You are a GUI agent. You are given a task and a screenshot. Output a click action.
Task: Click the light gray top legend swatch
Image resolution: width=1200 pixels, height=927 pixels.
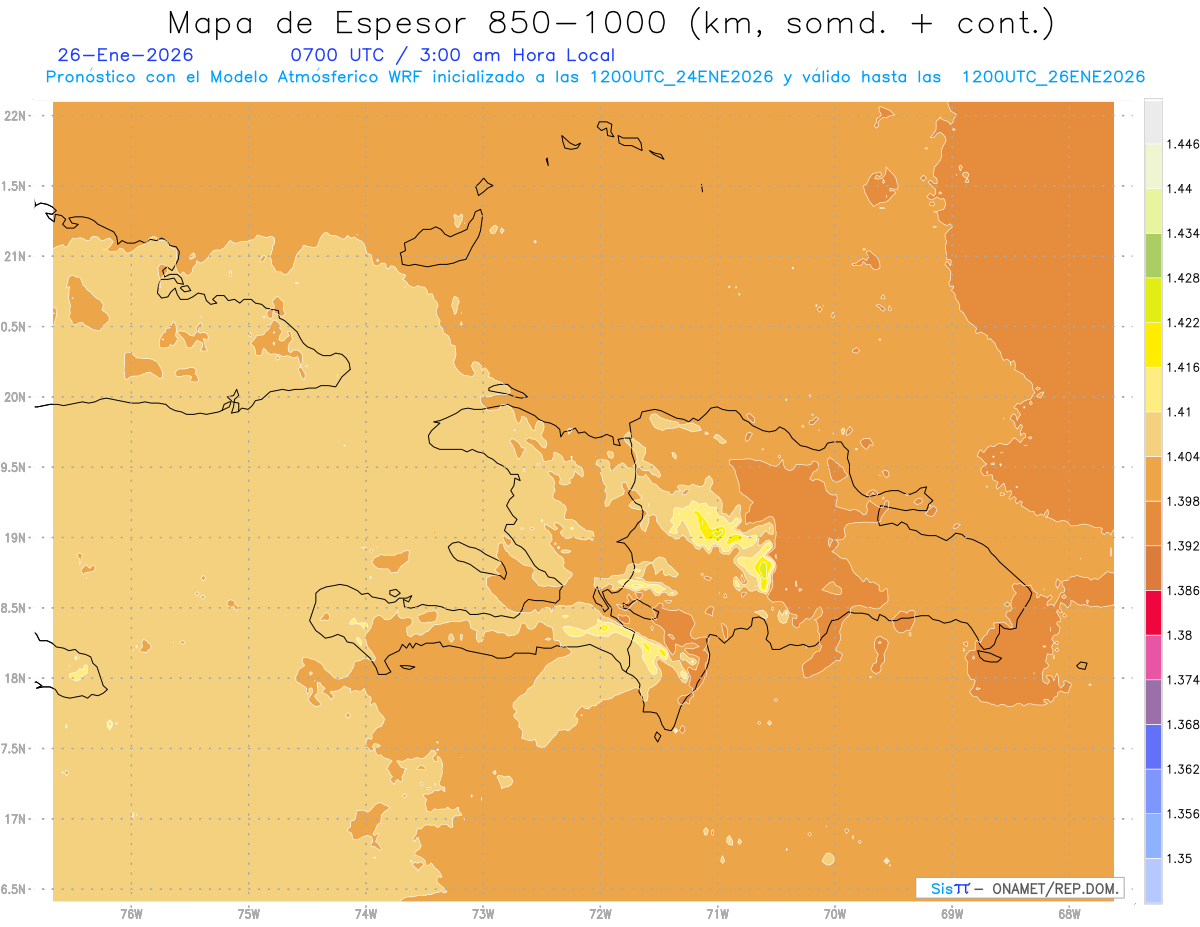[x=1153, y=121]
